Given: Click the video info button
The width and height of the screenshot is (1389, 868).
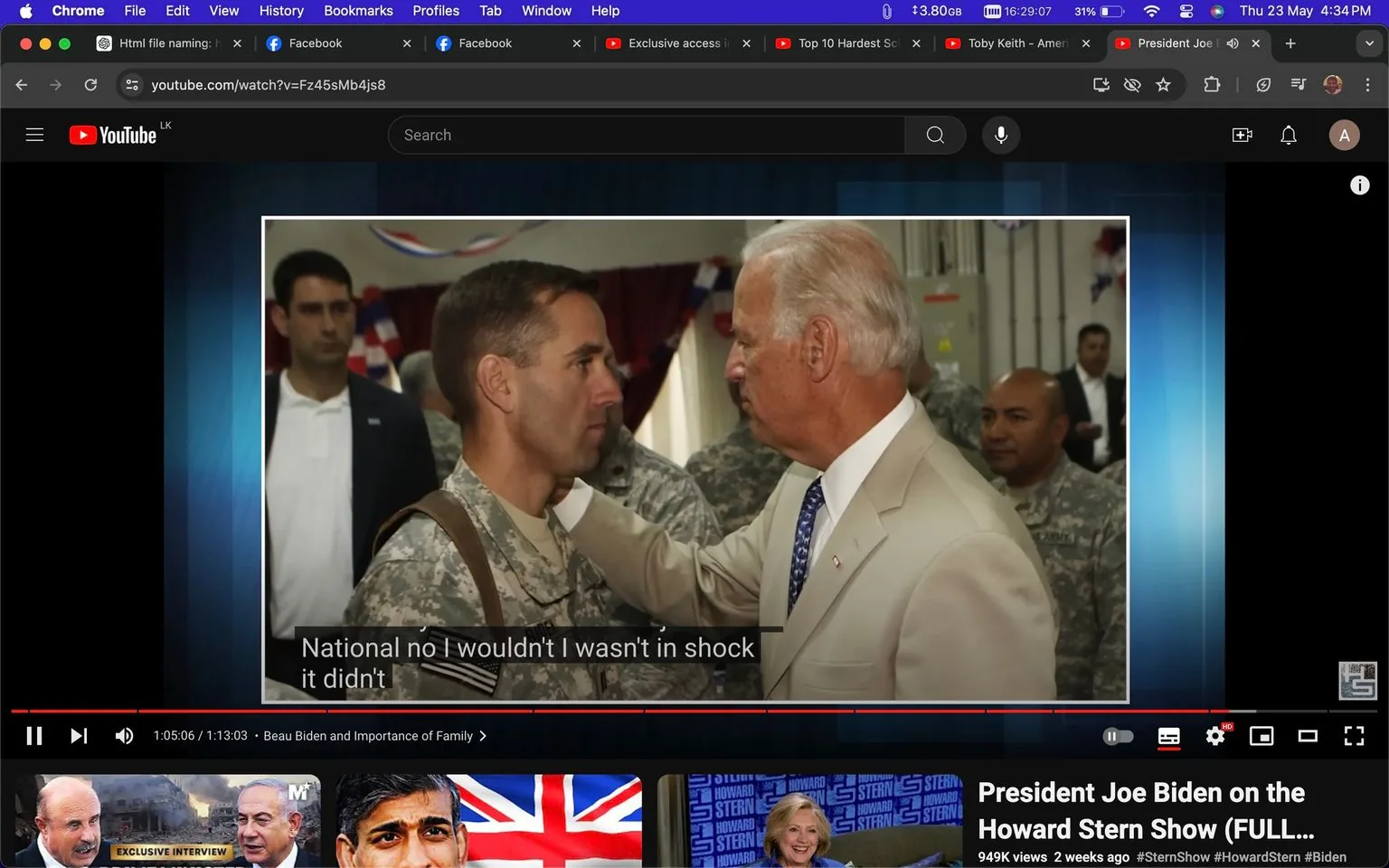Looking at the screenshot, I should (1360, 184).
